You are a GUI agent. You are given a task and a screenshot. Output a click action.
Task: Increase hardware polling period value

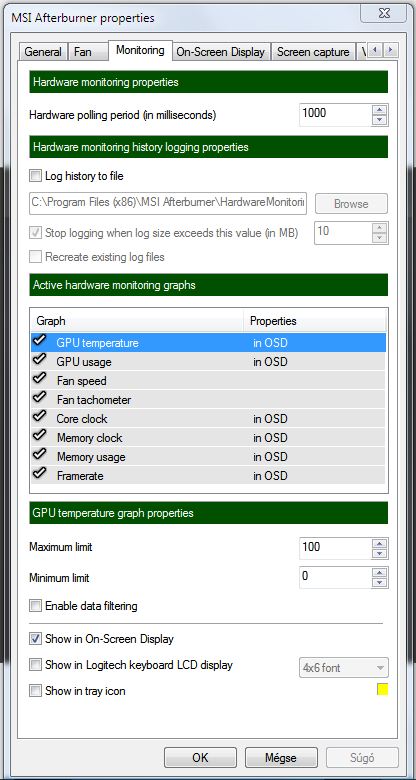click(380, 110)
